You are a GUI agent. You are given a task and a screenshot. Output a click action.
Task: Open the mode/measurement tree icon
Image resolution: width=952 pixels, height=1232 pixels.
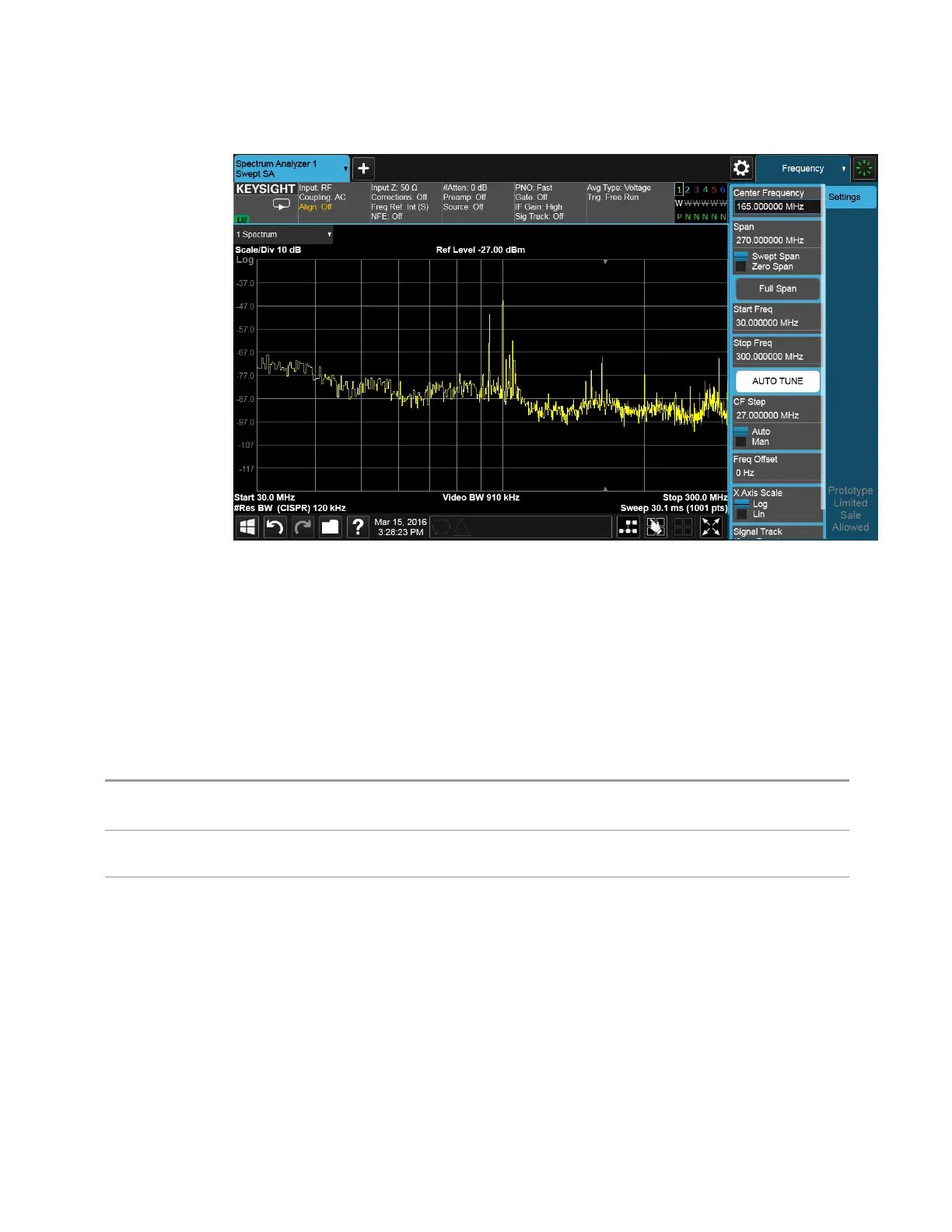628,527
